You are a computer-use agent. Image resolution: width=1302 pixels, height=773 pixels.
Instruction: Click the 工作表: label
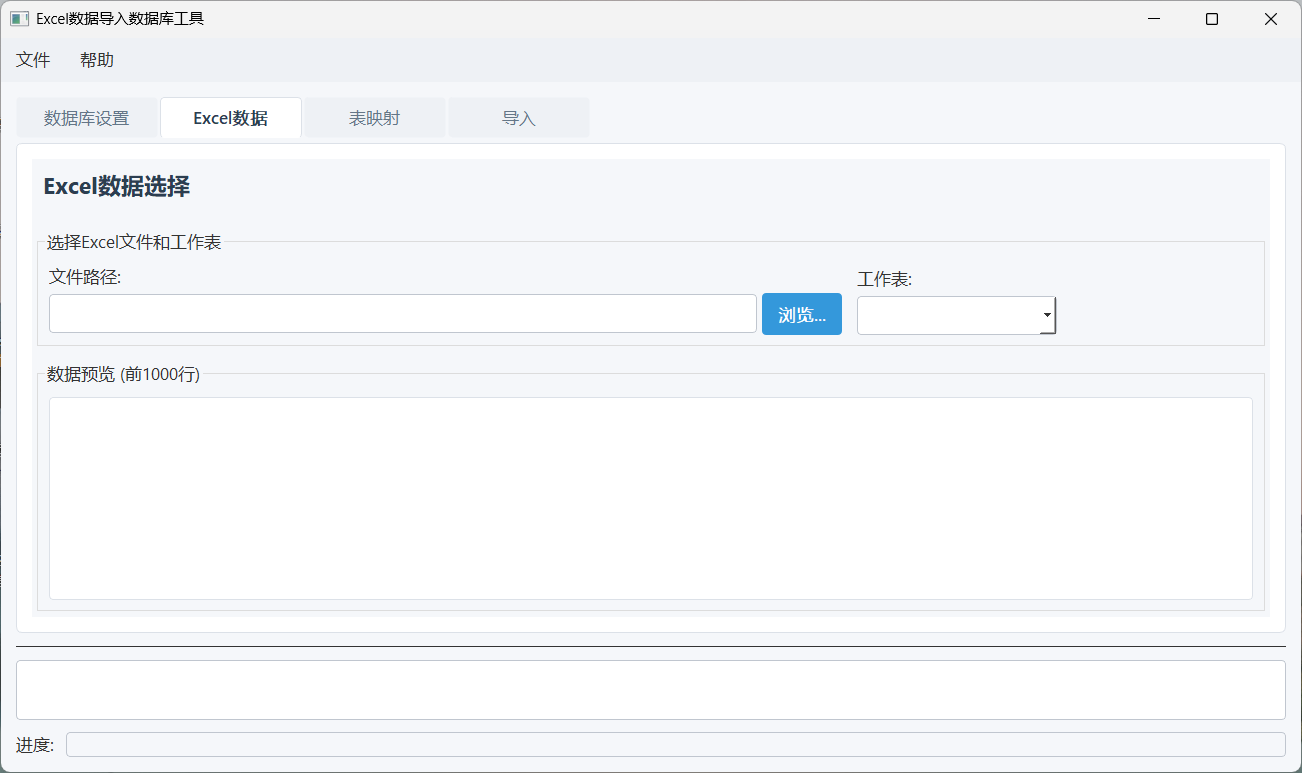885,279
